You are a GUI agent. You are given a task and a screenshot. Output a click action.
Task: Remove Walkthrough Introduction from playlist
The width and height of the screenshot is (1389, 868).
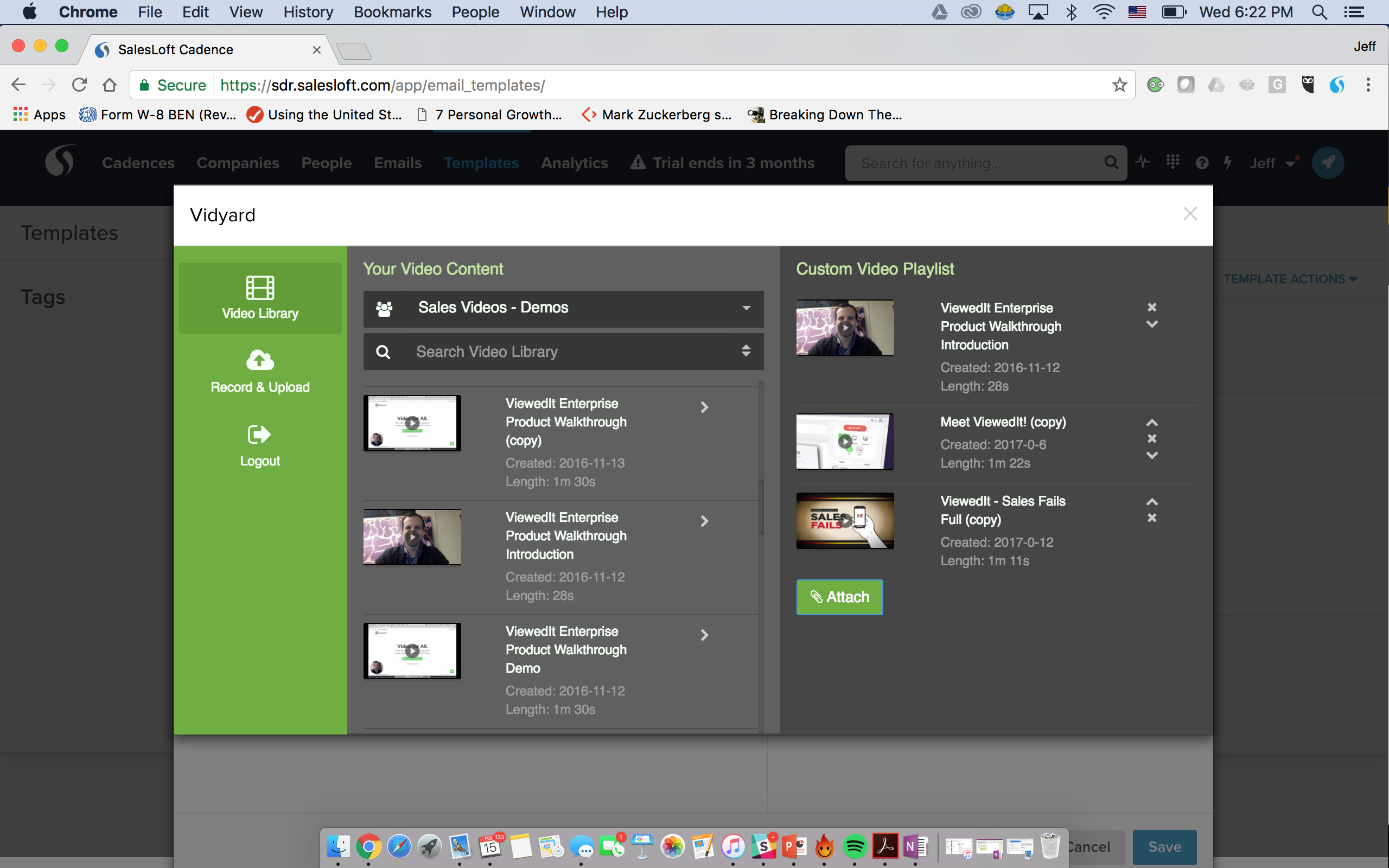click(1151, 307)
